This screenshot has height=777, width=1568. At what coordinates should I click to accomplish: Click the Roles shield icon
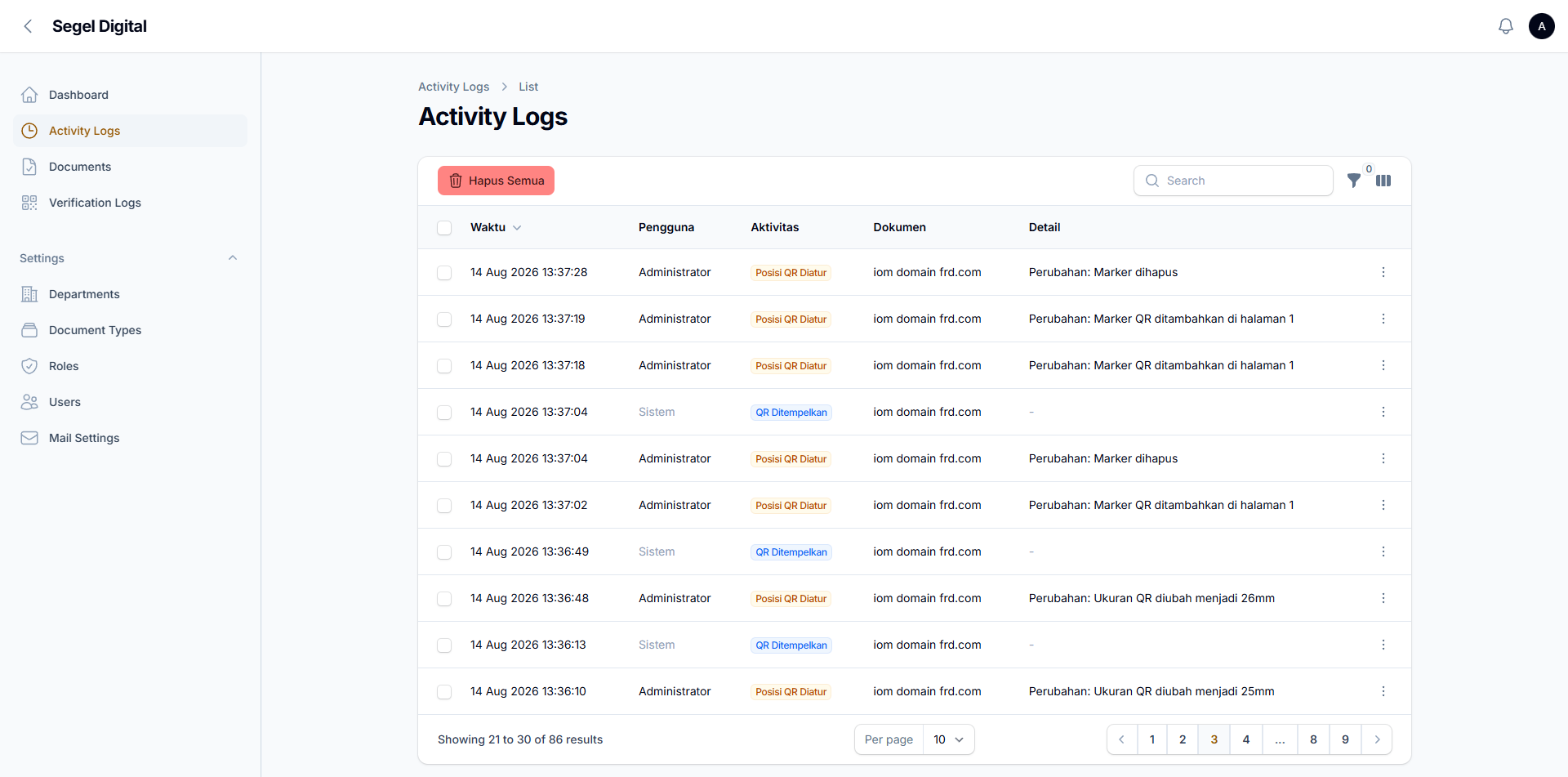pos(29,366)
